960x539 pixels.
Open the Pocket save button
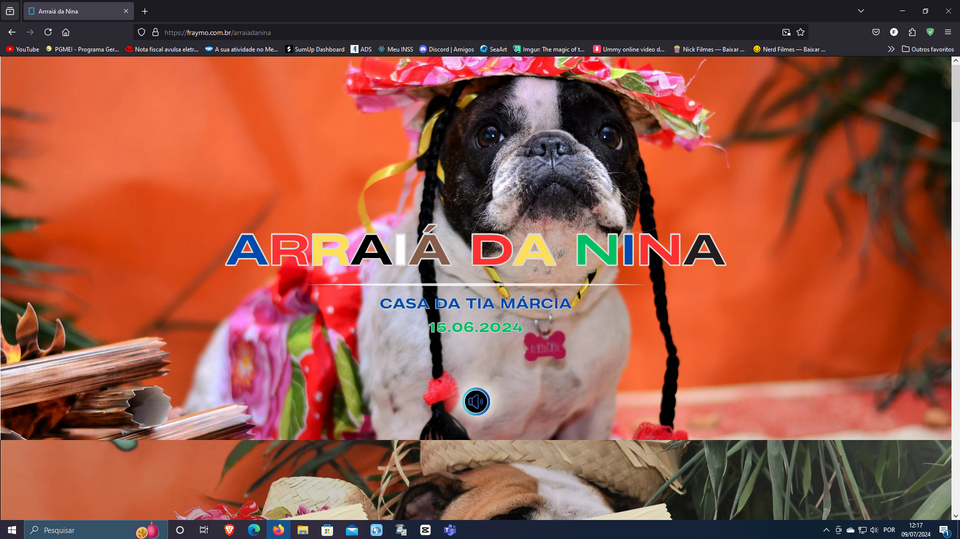[876, 32]
